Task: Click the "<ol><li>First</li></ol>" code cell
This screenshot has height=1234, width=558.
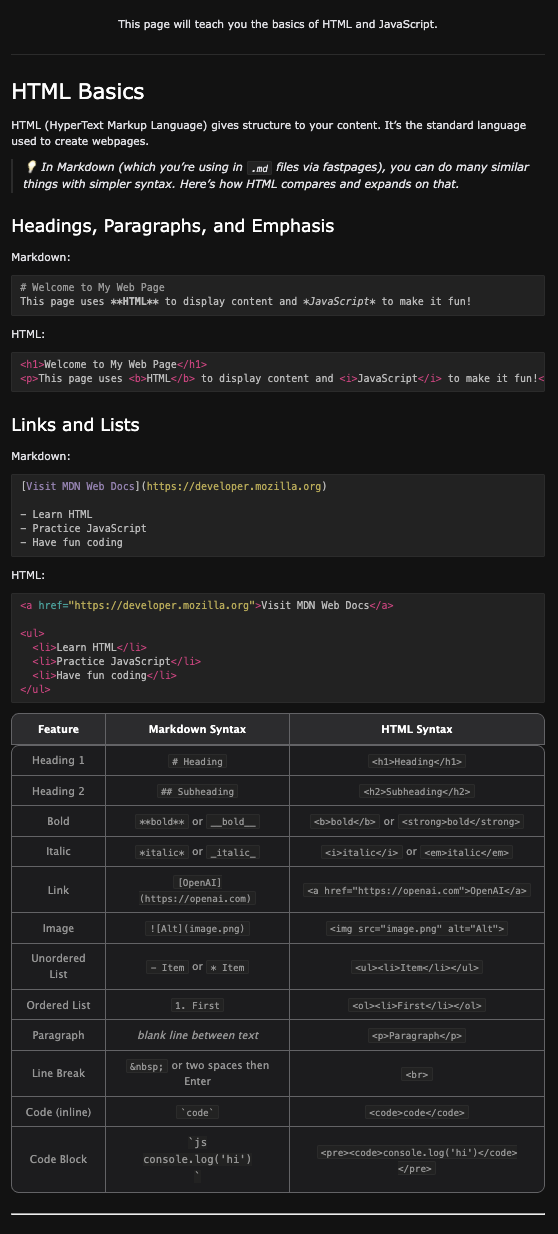Action: coord(417,1005)
